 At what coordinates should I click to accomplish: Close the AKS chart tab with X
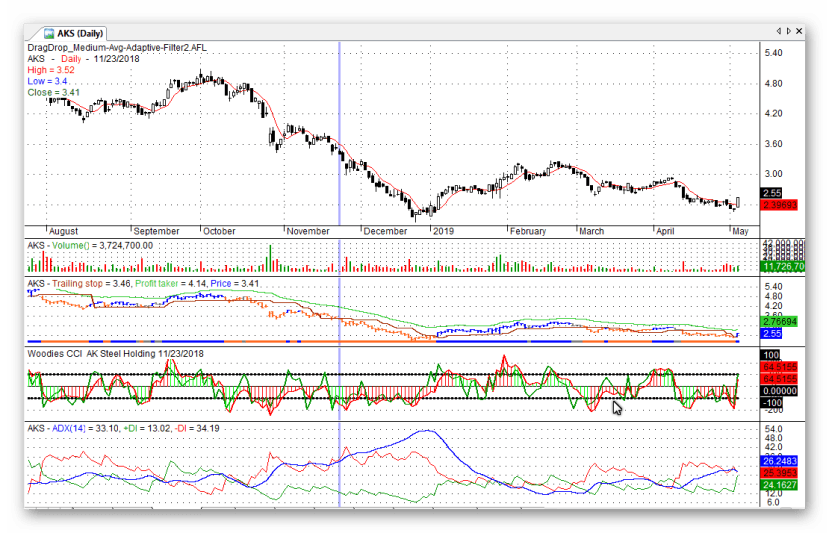[x=799, y=31]
